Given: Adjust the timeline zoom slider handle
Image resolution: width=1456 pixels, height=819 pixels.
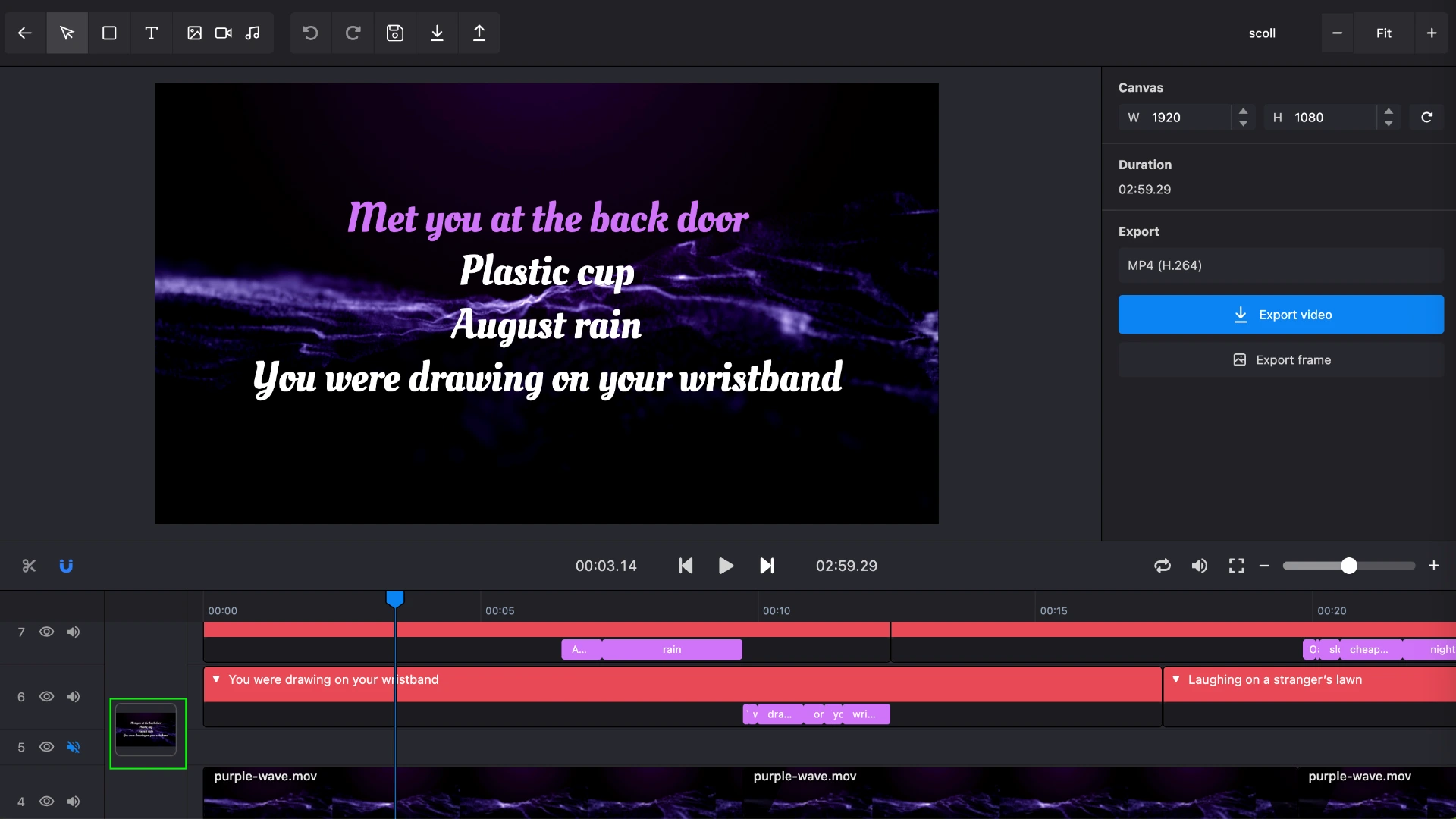Looking at the screenshot, I should point(1348,566).
